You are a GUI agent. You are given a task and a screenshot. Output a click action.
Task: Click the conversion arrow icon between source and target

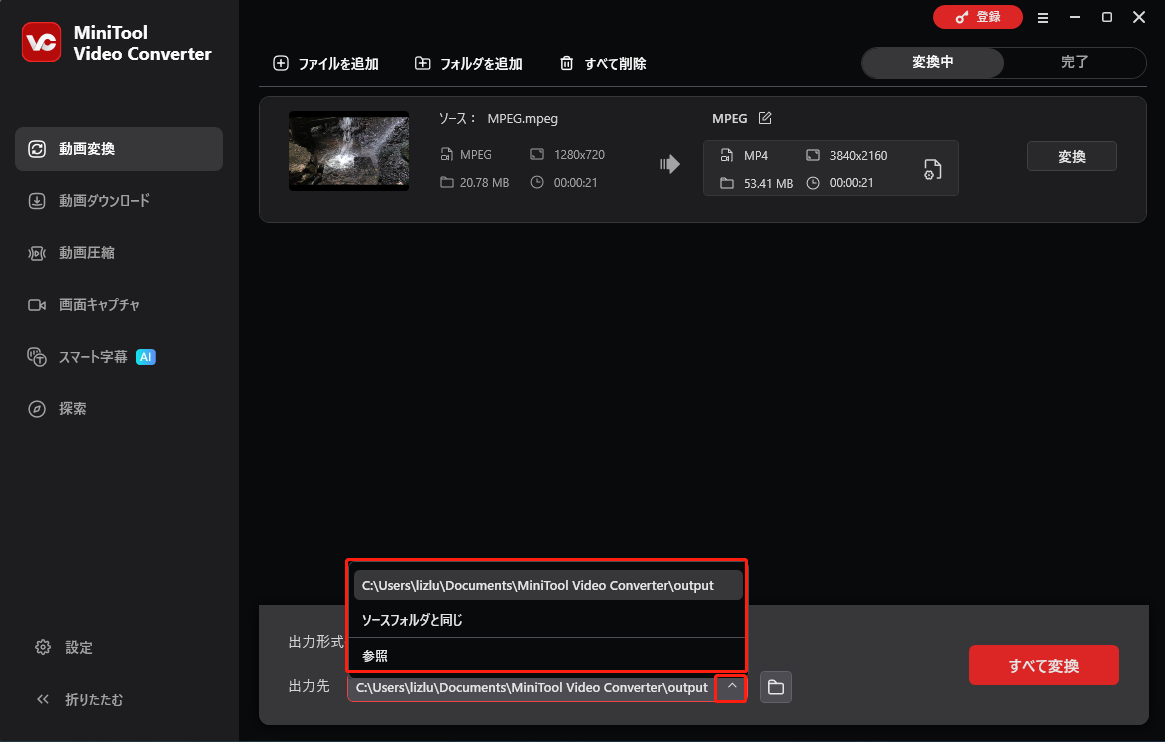[x=669, y=163]
